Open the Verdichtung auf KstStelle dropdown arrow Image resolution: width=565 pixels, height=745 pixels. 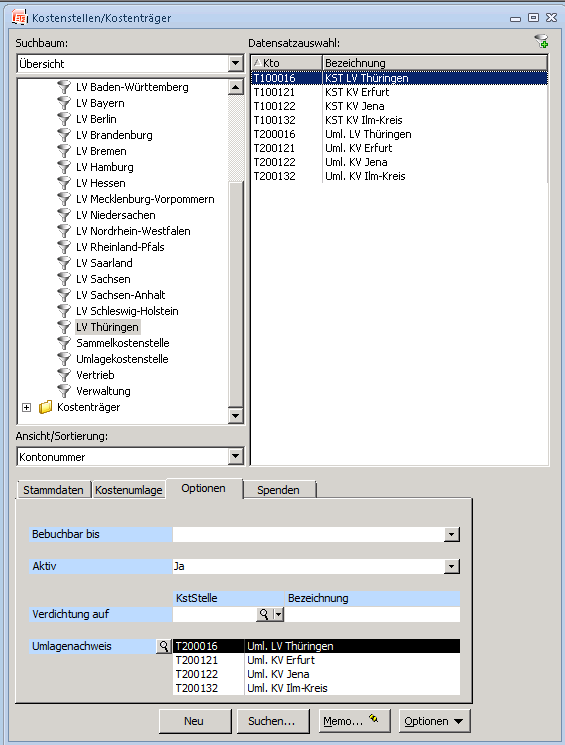coord(278,614)
